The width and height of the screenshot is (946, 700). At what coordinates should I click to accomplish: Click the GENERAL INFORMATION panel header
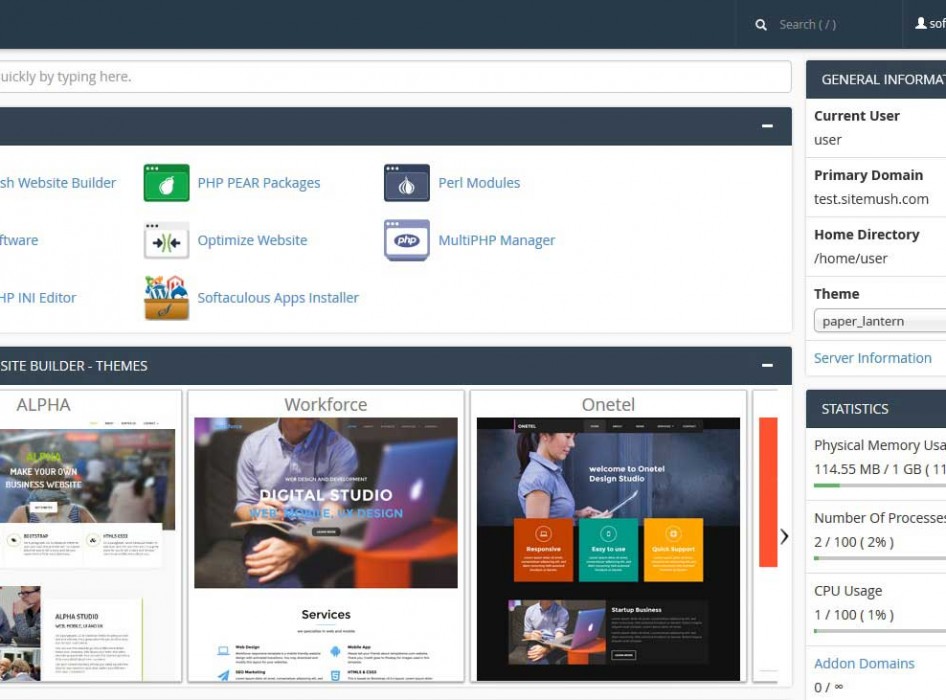point(876,80)
